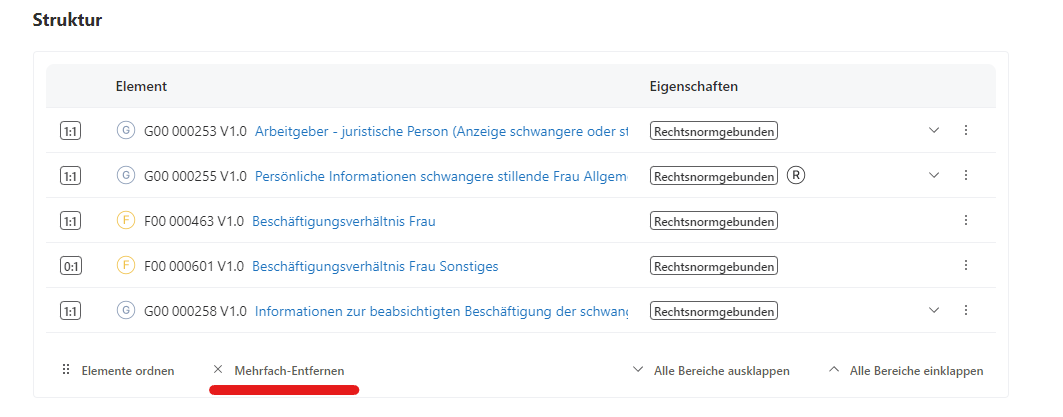
Task: Expand the G00 000258 row chevron
Action: 934,311
